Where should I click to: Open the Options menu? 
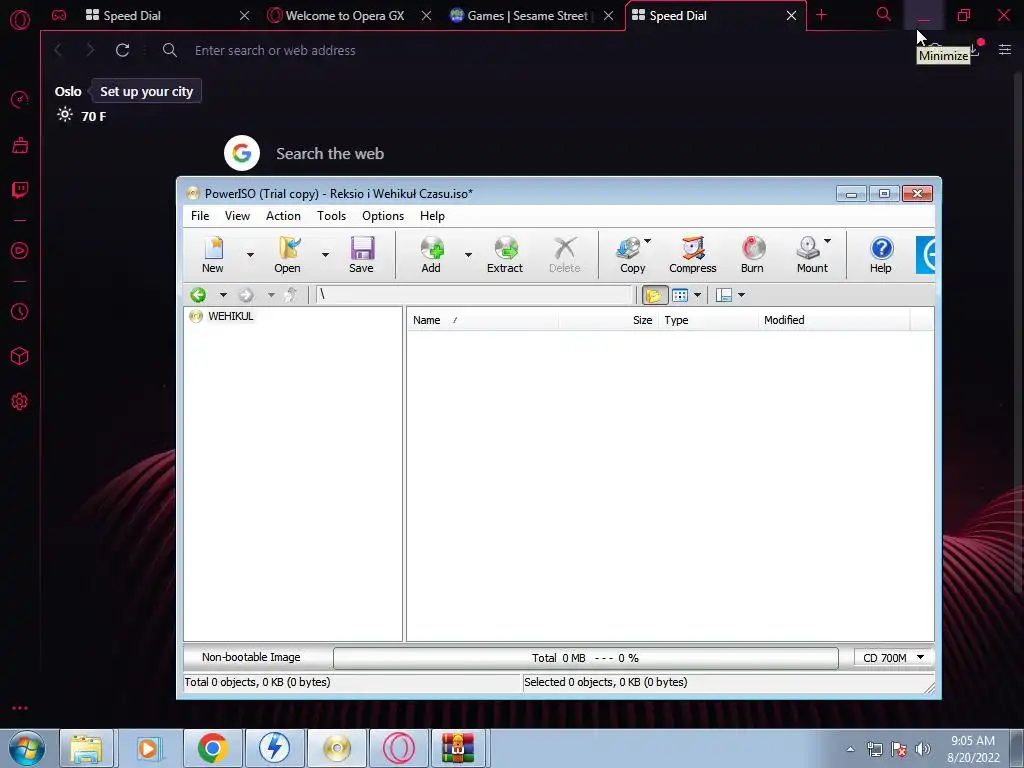(383, 216)
